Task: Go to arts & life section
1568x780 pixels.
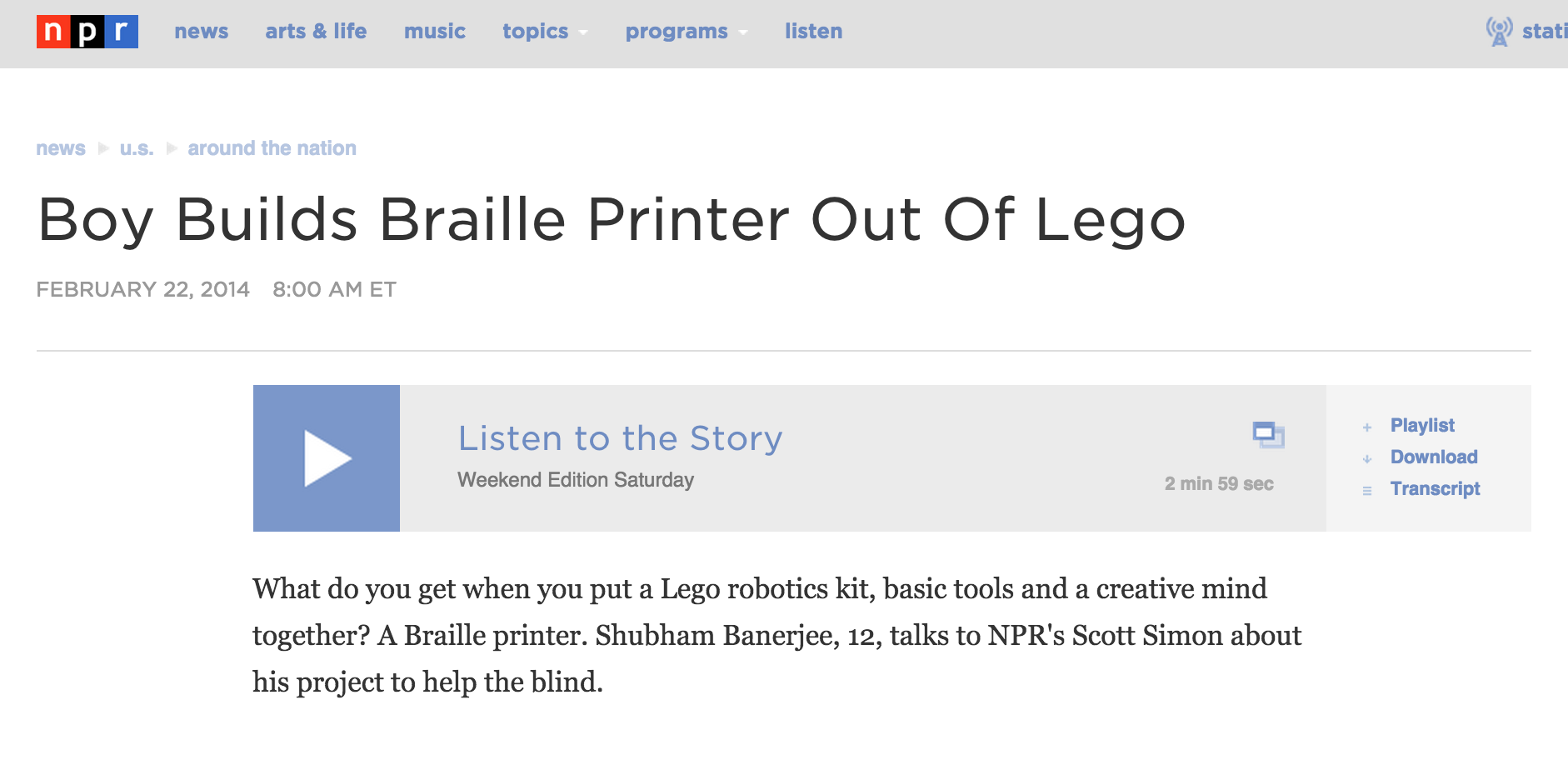Action: click(316, 32)
